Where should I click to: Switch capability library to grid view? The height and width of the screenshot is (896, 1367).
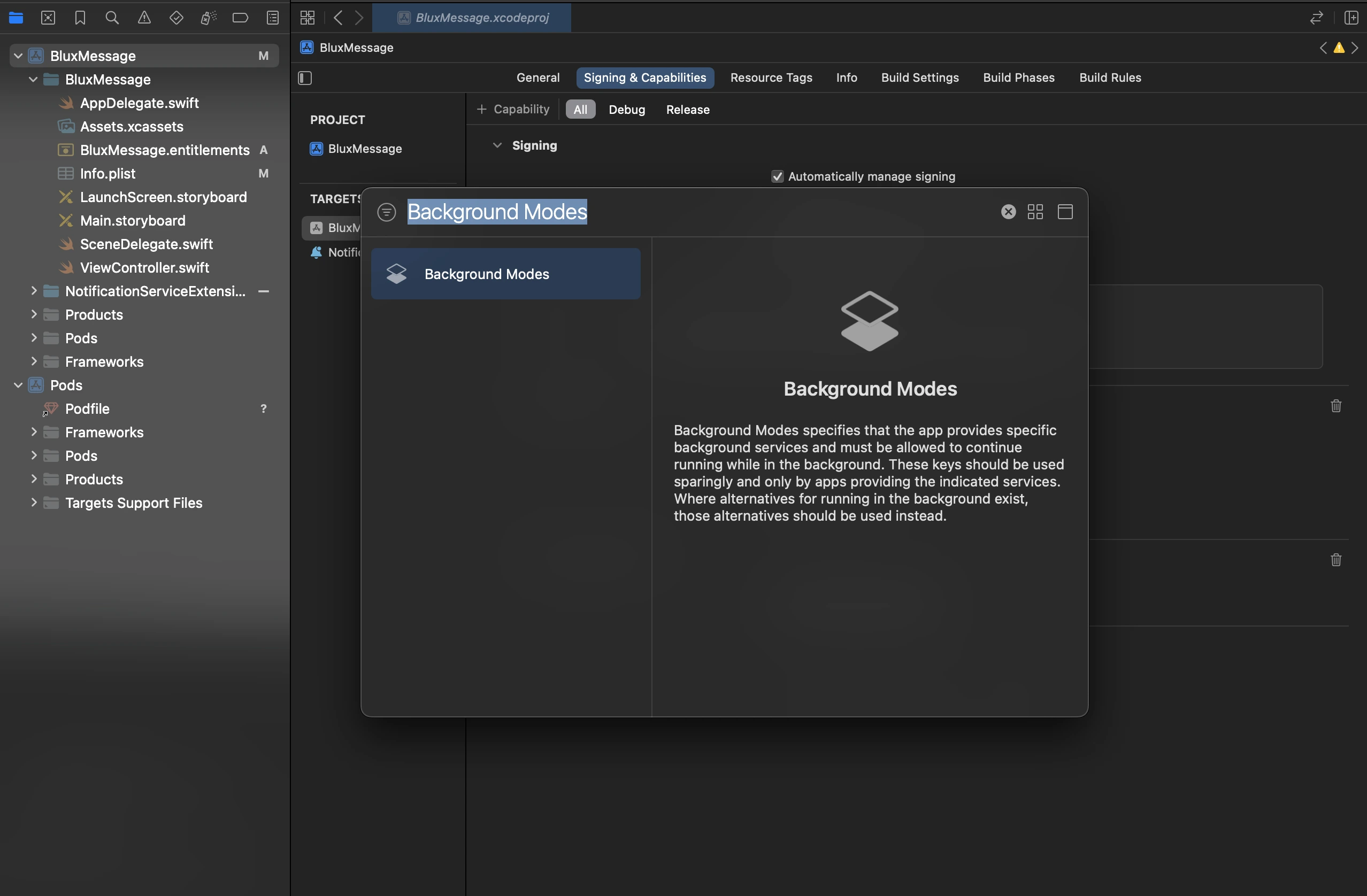coord(1035,212)
